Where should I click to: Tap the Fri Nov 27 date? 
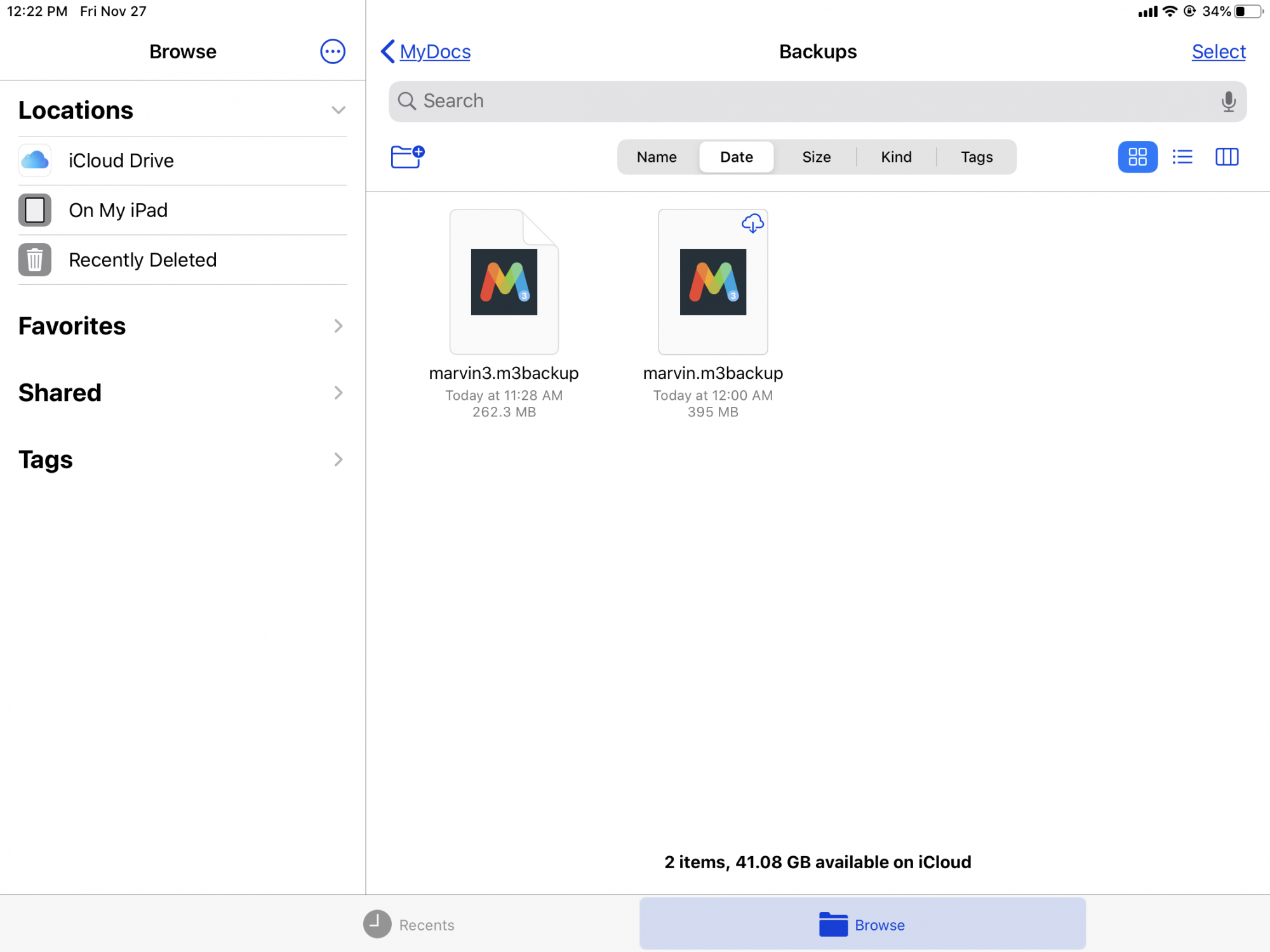point(113,11)
